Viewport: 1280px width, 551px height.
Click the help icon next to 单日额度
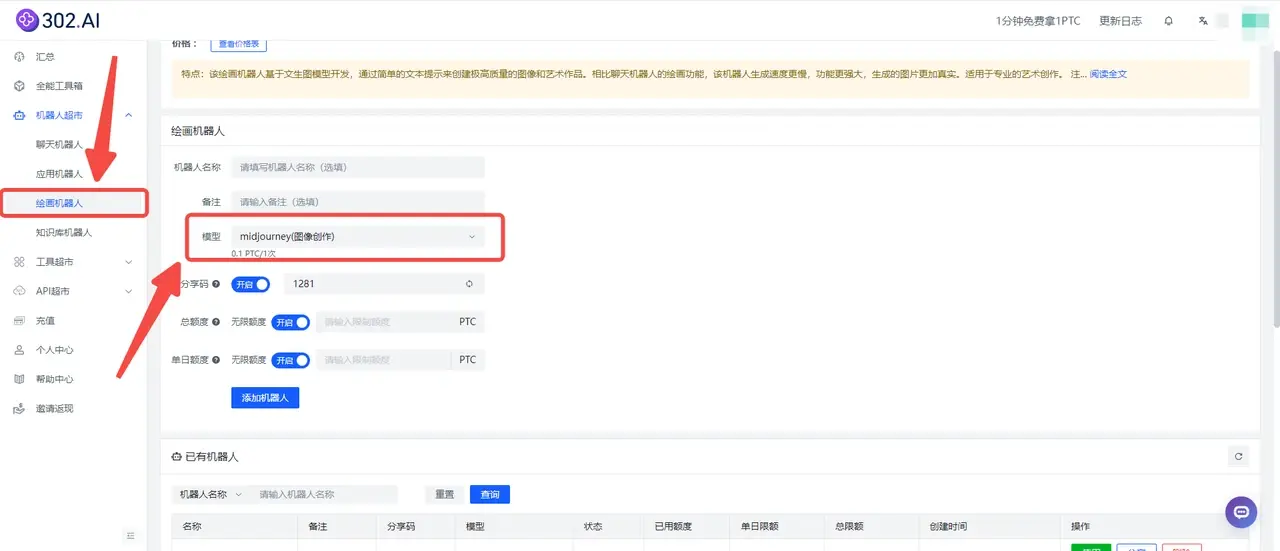click(x=216, y=359)
